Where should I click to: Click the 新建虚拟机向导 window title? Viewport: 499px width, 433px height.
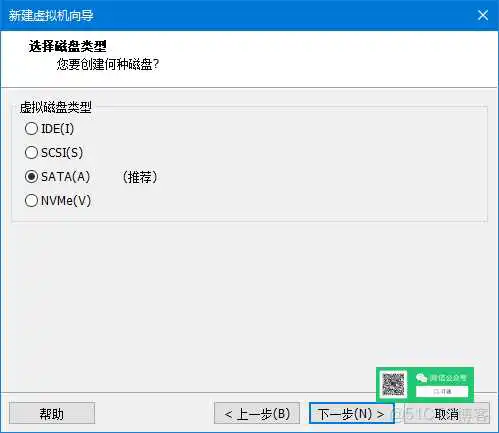(x=51, y=15)
